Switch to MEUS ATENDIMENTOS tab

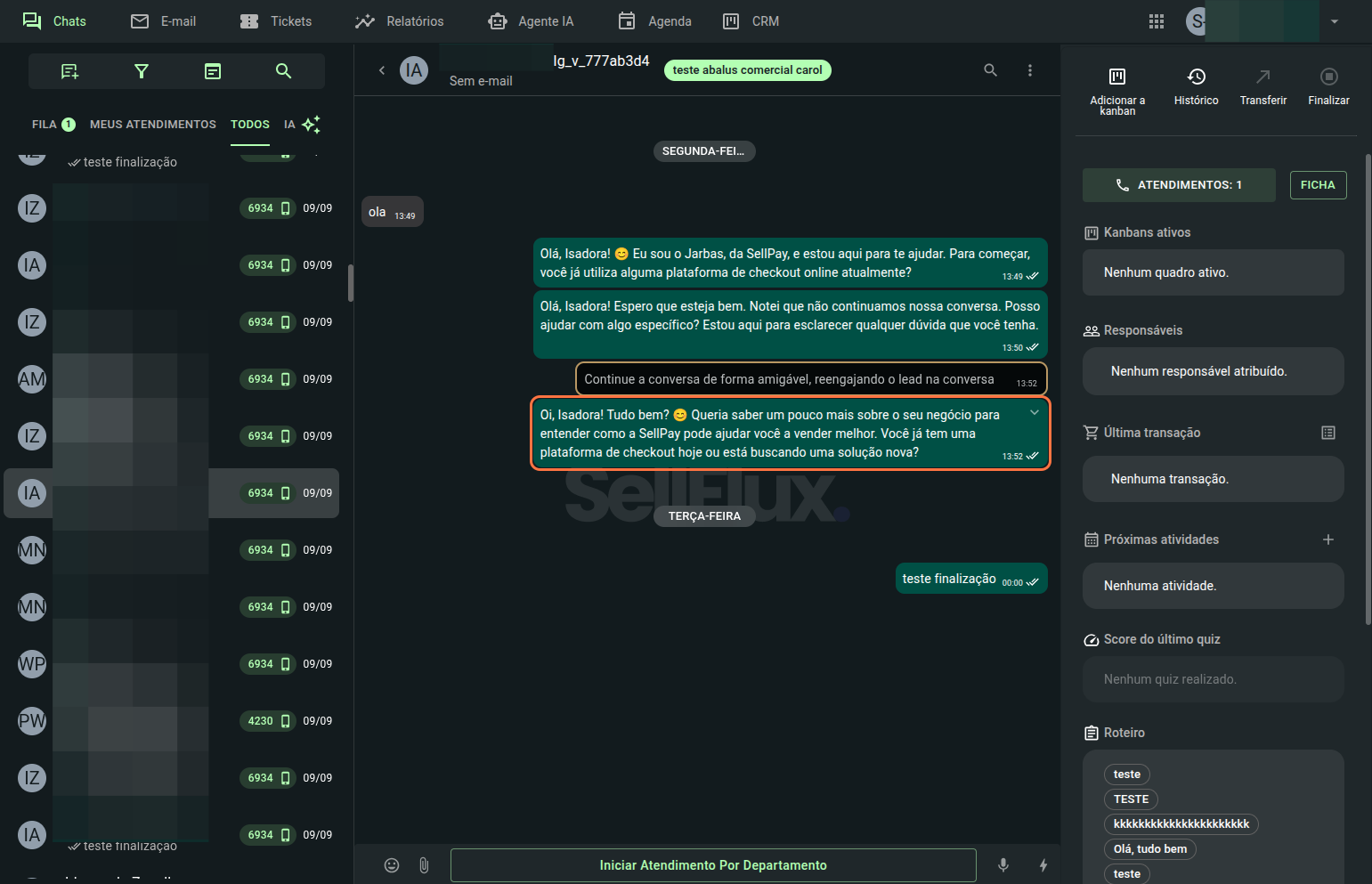(153, 125)
